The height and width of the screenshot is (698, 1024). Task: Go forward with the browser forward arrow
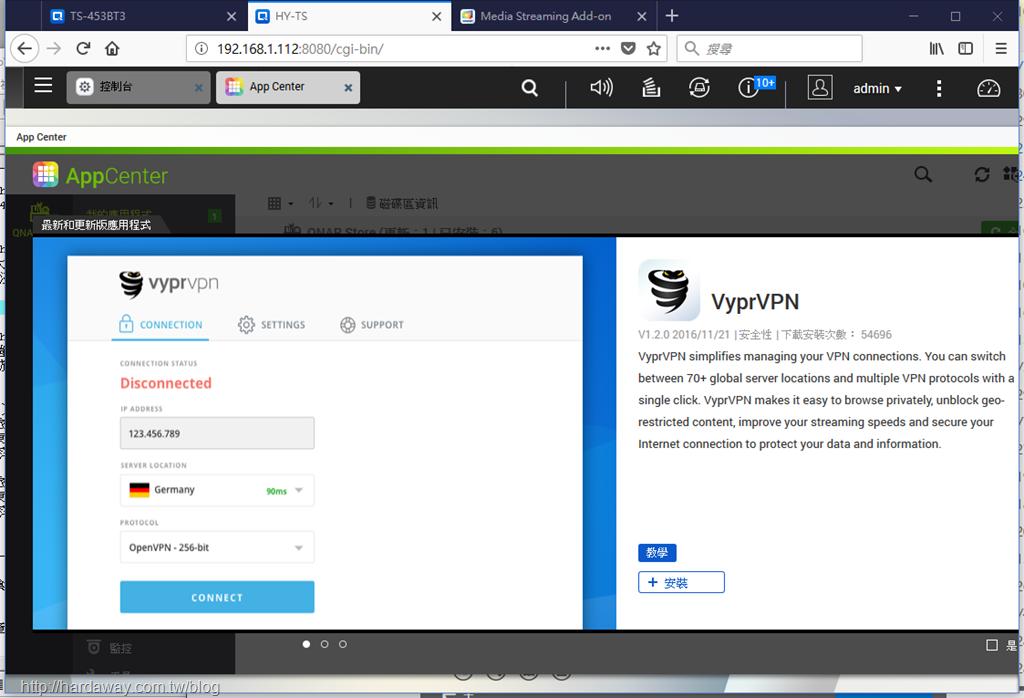[x=54, y=49]
